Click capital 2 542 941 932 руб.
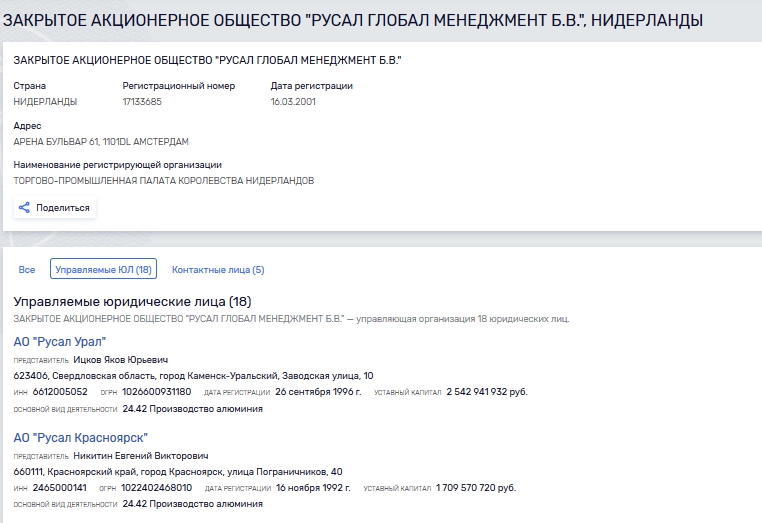This screenshot has width=762, height=523. [x=487, y=392]
